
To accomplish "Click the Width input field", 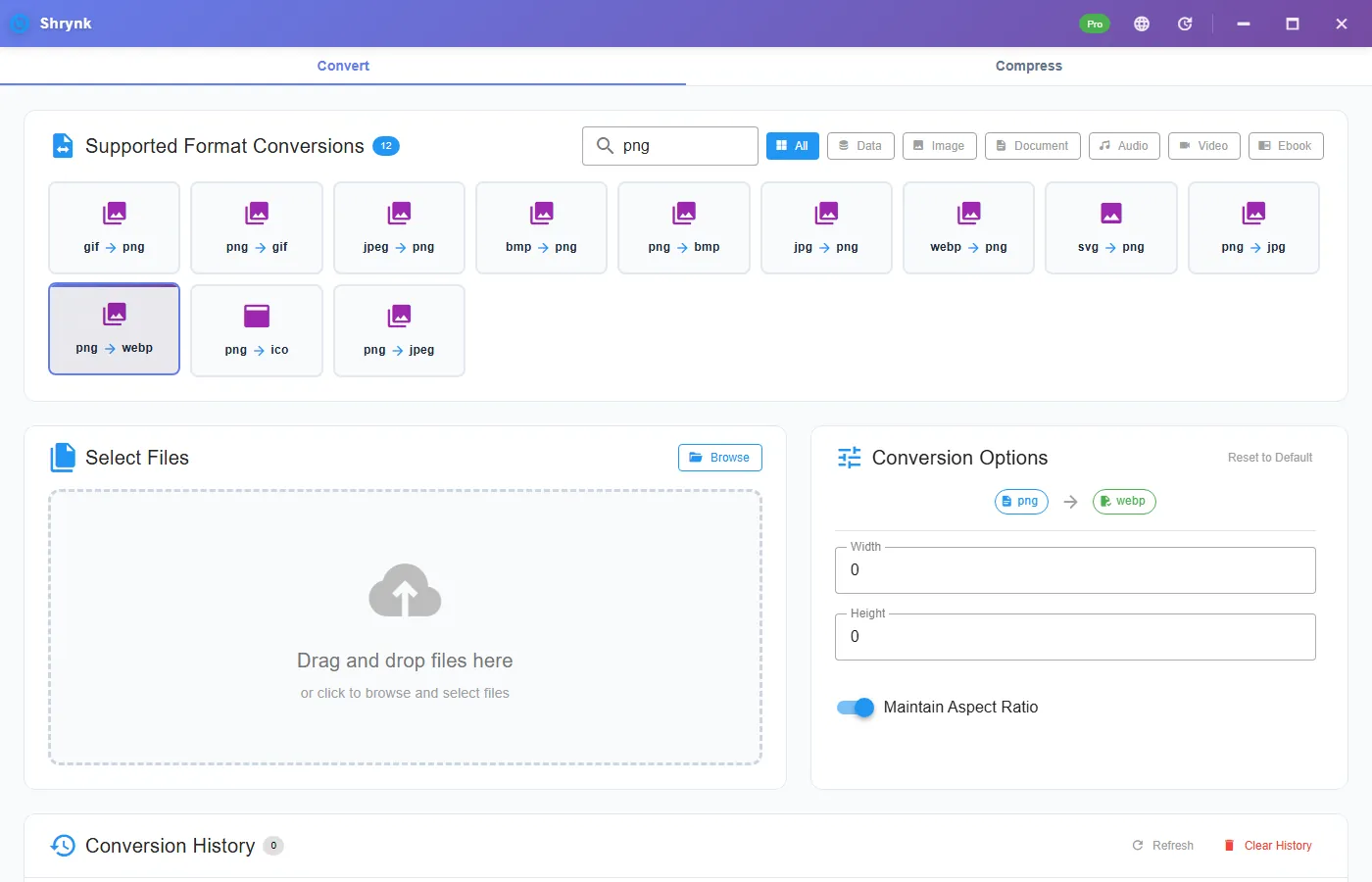I will (1075, 570).
